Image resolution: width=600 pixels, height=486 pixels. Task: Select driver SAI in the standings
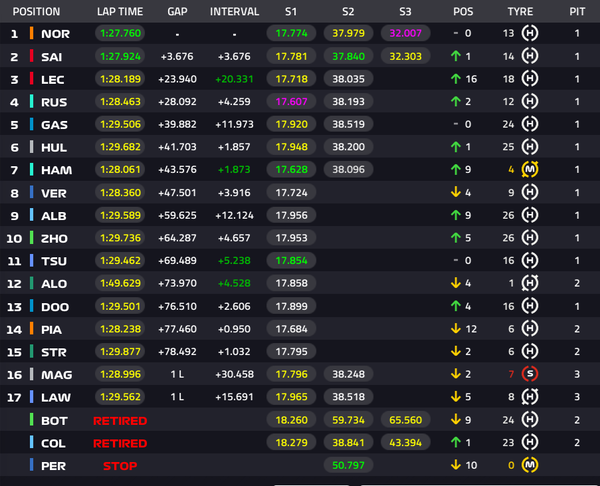click(x=52, y=57)
